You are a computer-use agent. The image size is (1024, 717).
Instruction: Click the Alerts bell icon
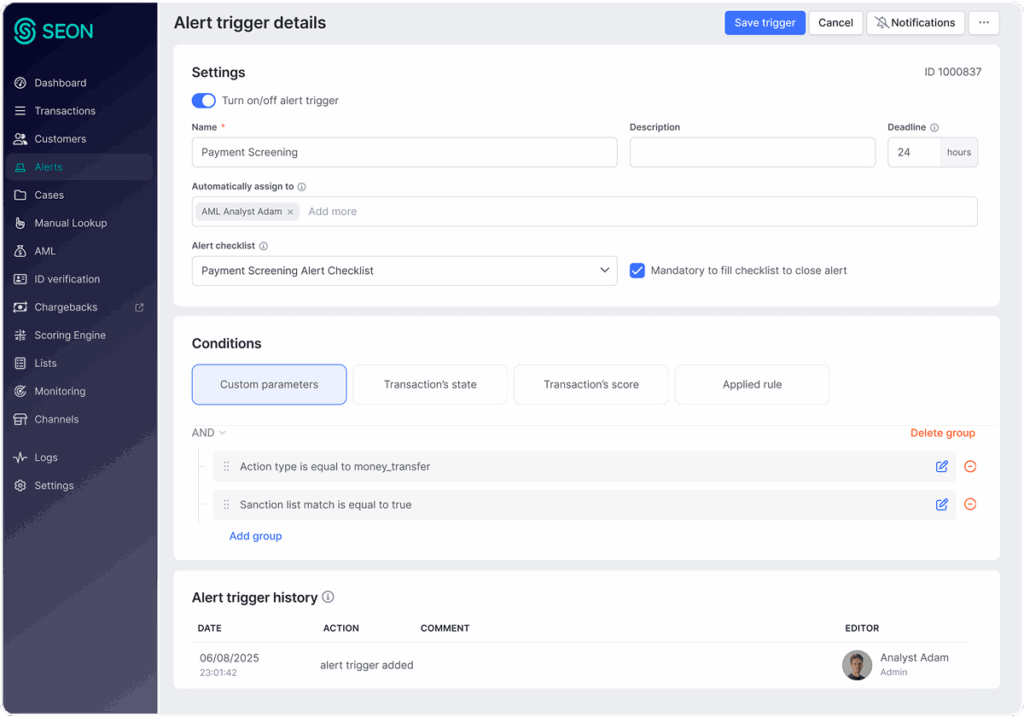[x=20, y=167]
